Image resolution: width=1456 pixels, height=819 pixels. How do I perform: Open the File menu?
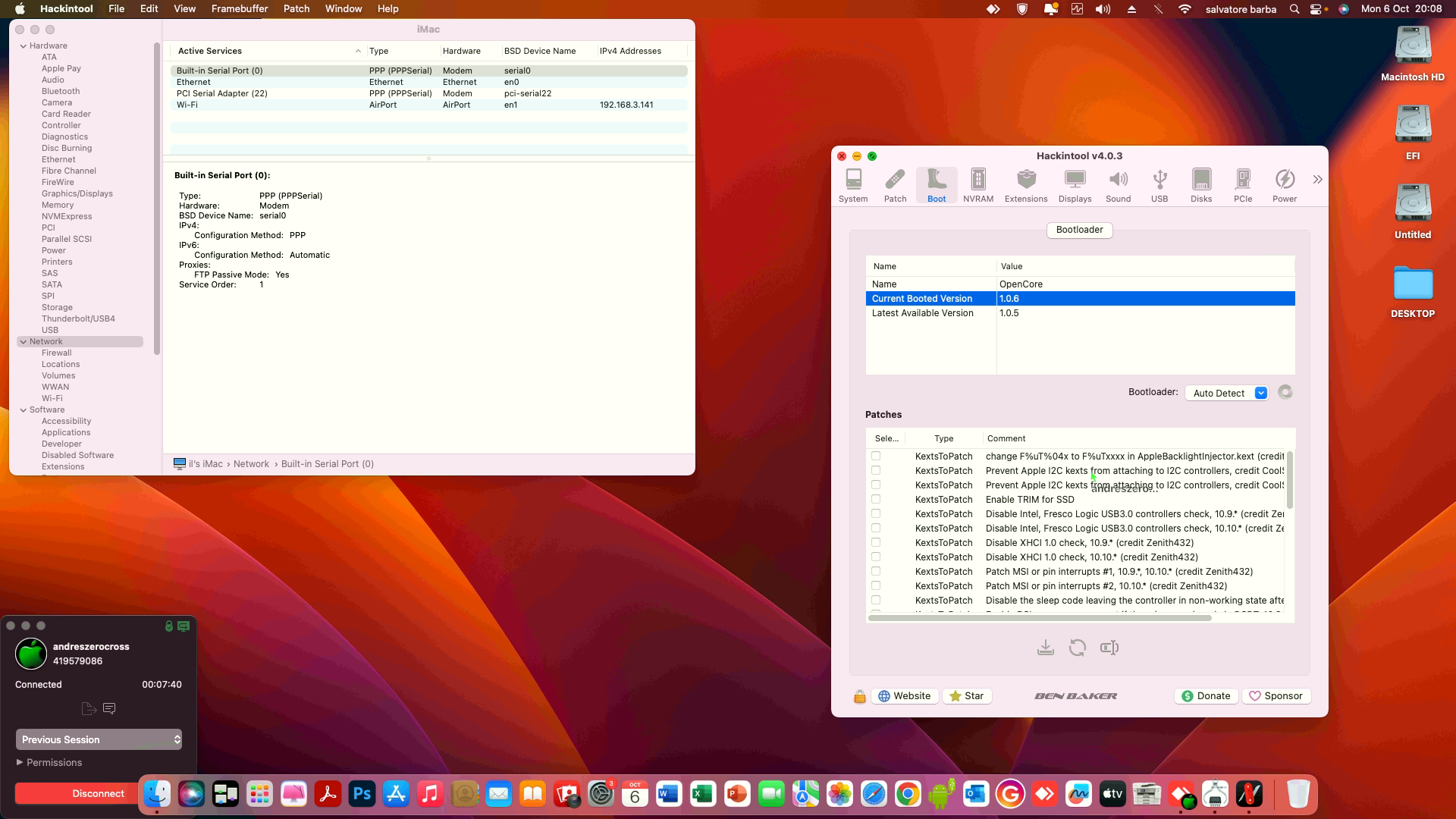[116, 9]
